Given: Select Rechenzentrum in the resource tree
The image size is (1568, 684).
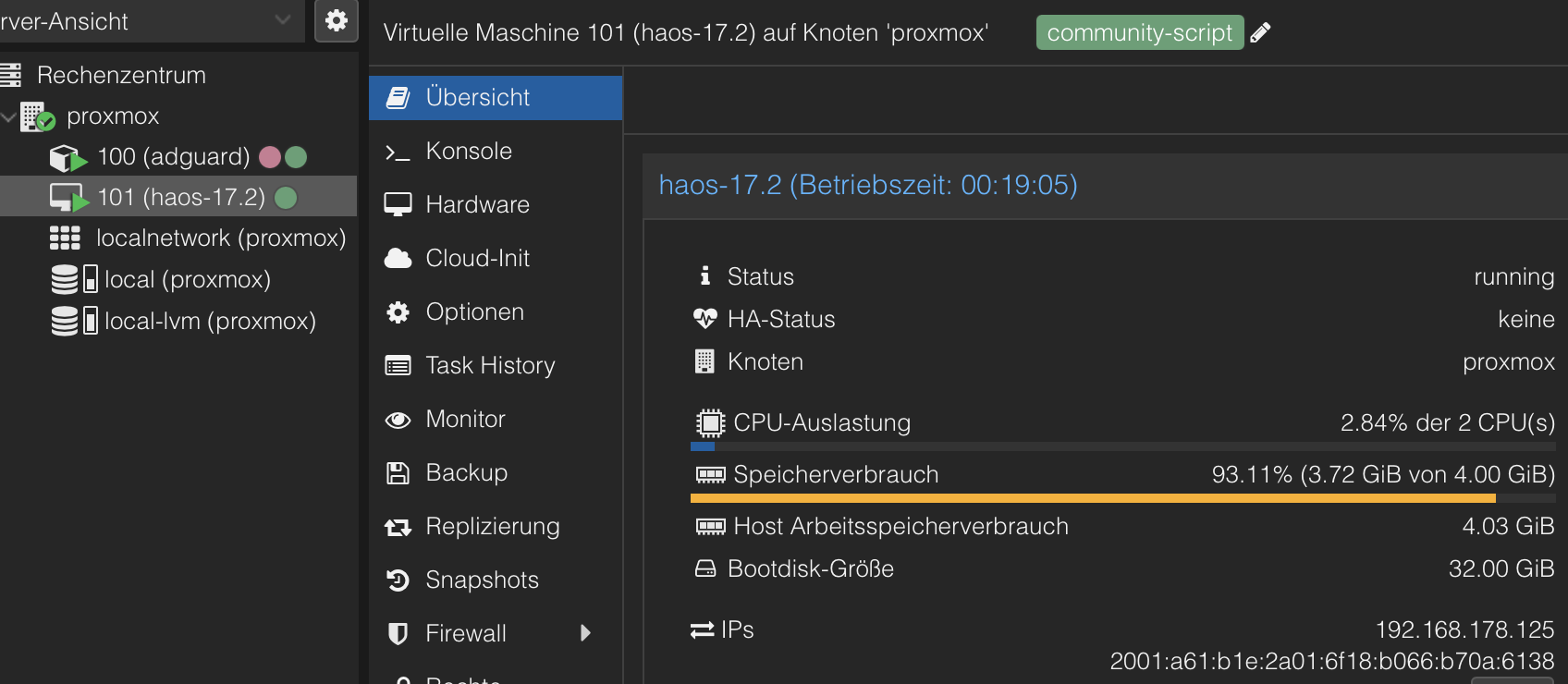Looking at the screenshot, I should pyautogui.click(x=121, y=75).
